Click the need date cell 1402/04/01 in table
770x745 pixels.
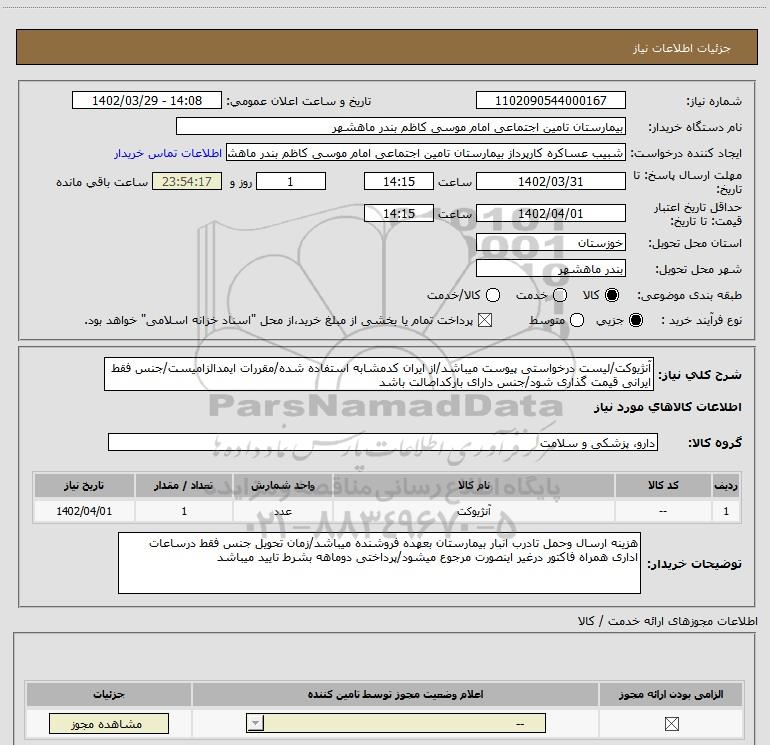click(x=84, y=511)
